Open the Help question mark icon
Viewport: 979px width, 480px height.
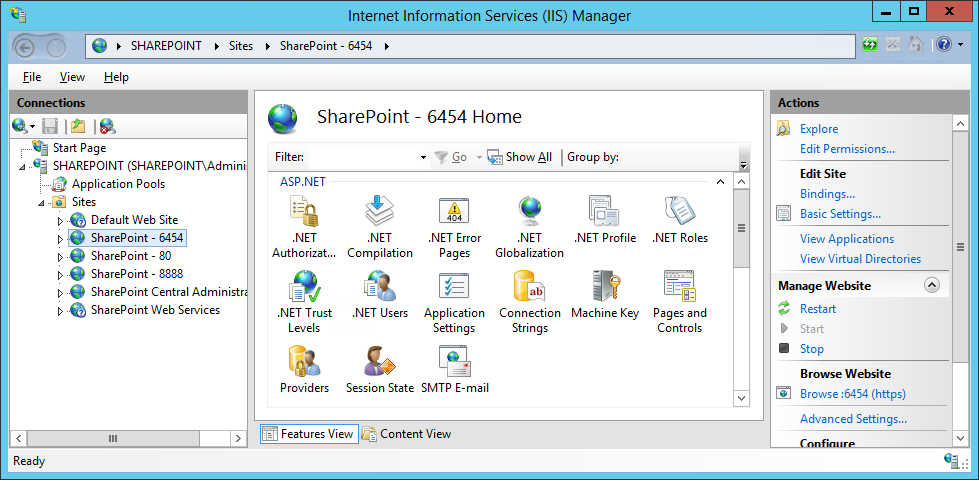[943, 44]
